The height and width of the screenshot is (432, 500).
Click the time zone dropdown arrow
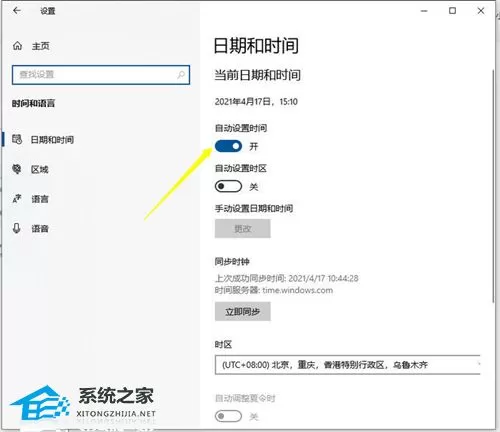[479, 364]
